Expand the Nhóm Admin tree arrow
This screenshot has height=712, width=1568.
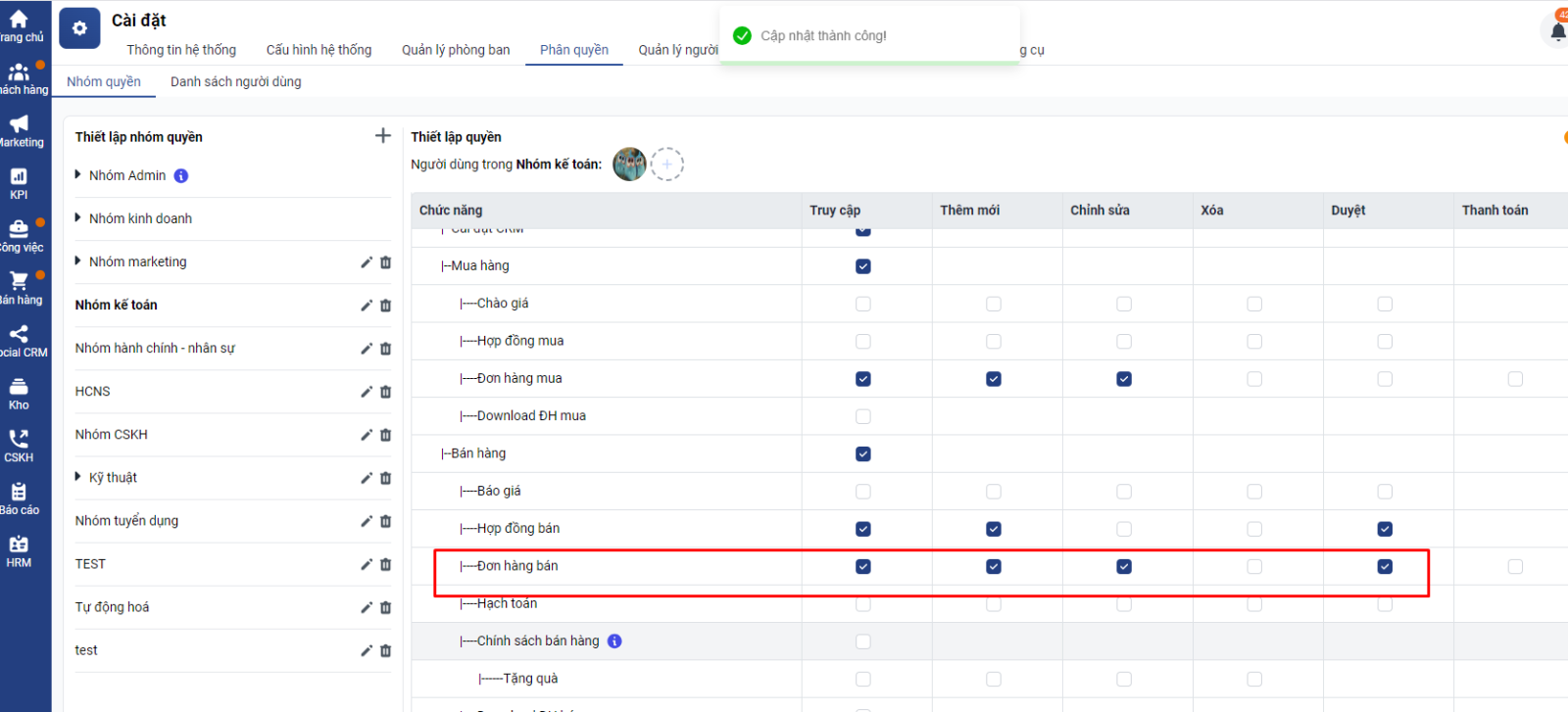point(78,174)
